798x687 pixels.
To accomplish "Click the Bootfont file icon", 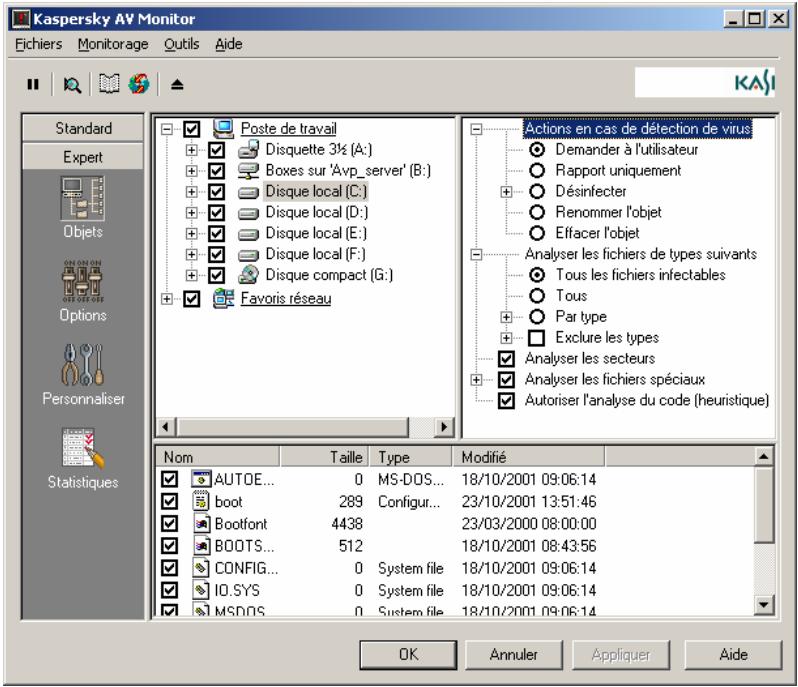I will [x=202, y=523].
